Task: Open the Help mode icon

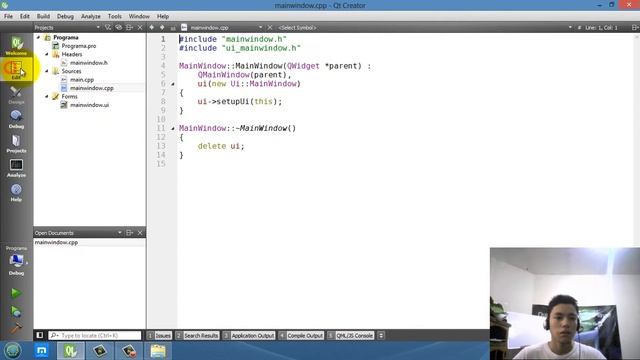Action: tap(16, 192)
